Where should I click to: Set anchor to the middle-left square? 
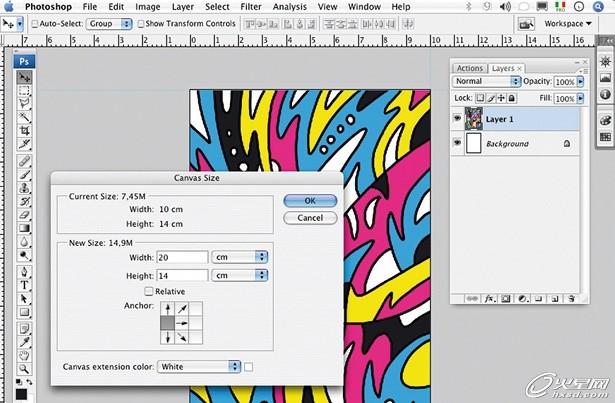(167, 323)
